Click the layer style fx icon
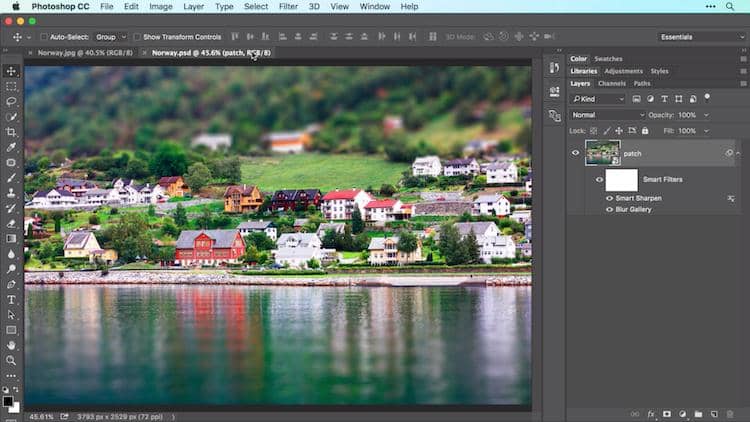 651,413
